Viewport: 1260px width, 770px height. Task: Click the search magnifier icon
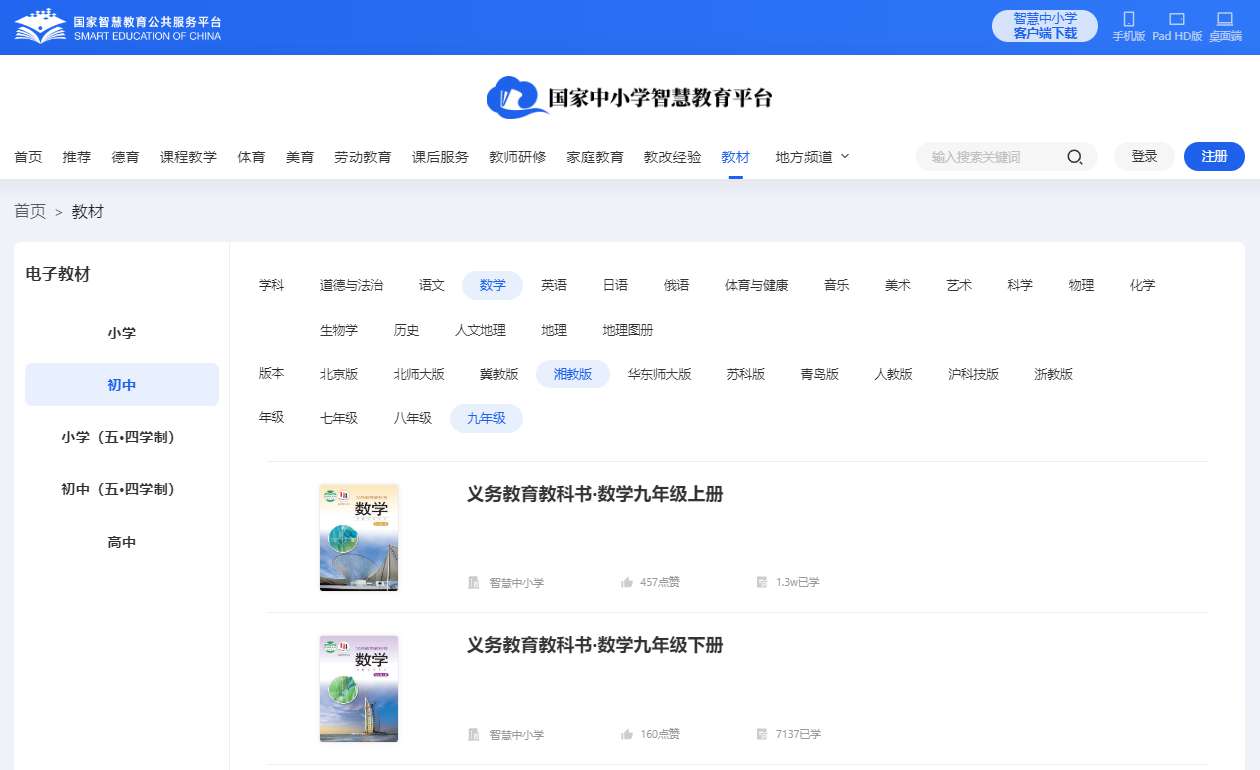[1075, 157]
